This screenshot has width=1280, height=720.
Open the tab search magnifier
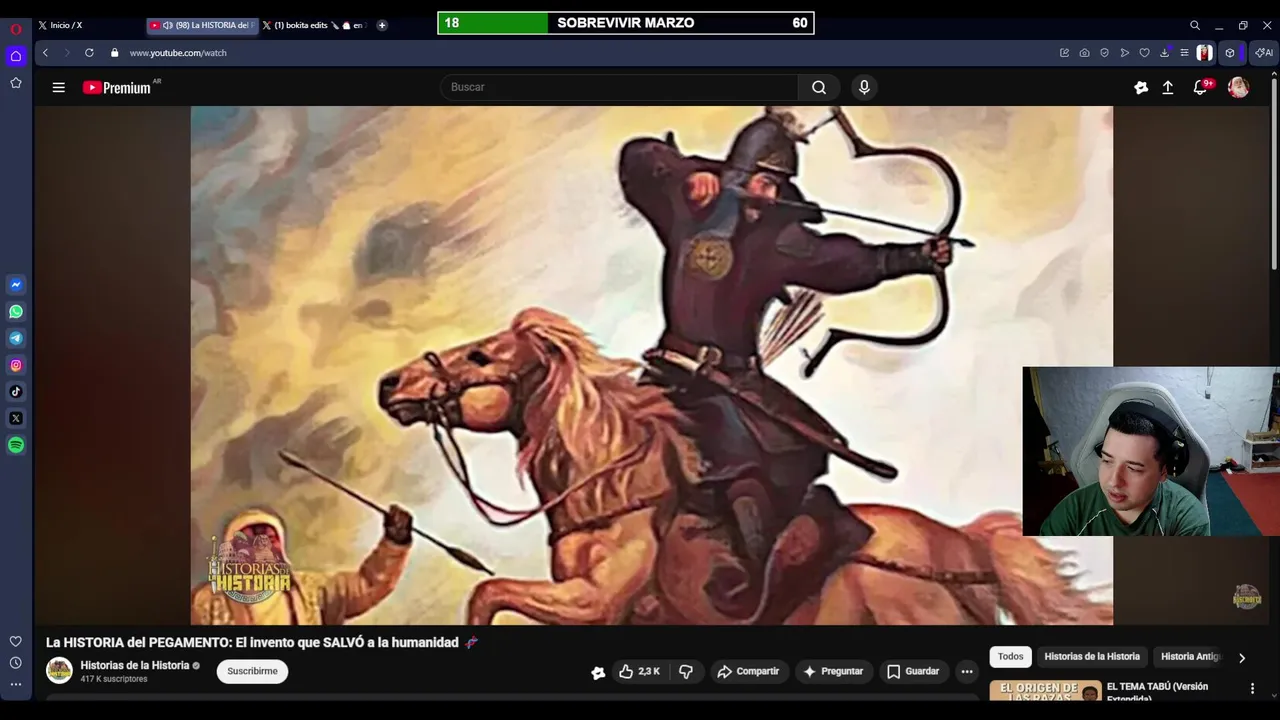coord(1195,25)
